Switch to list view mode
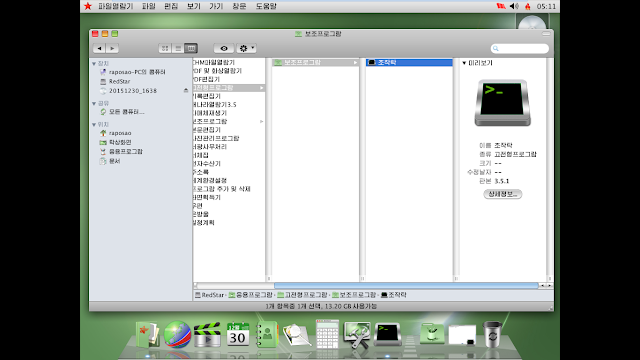The width and height of the screenshot is (640, 360). coord(178,48)
